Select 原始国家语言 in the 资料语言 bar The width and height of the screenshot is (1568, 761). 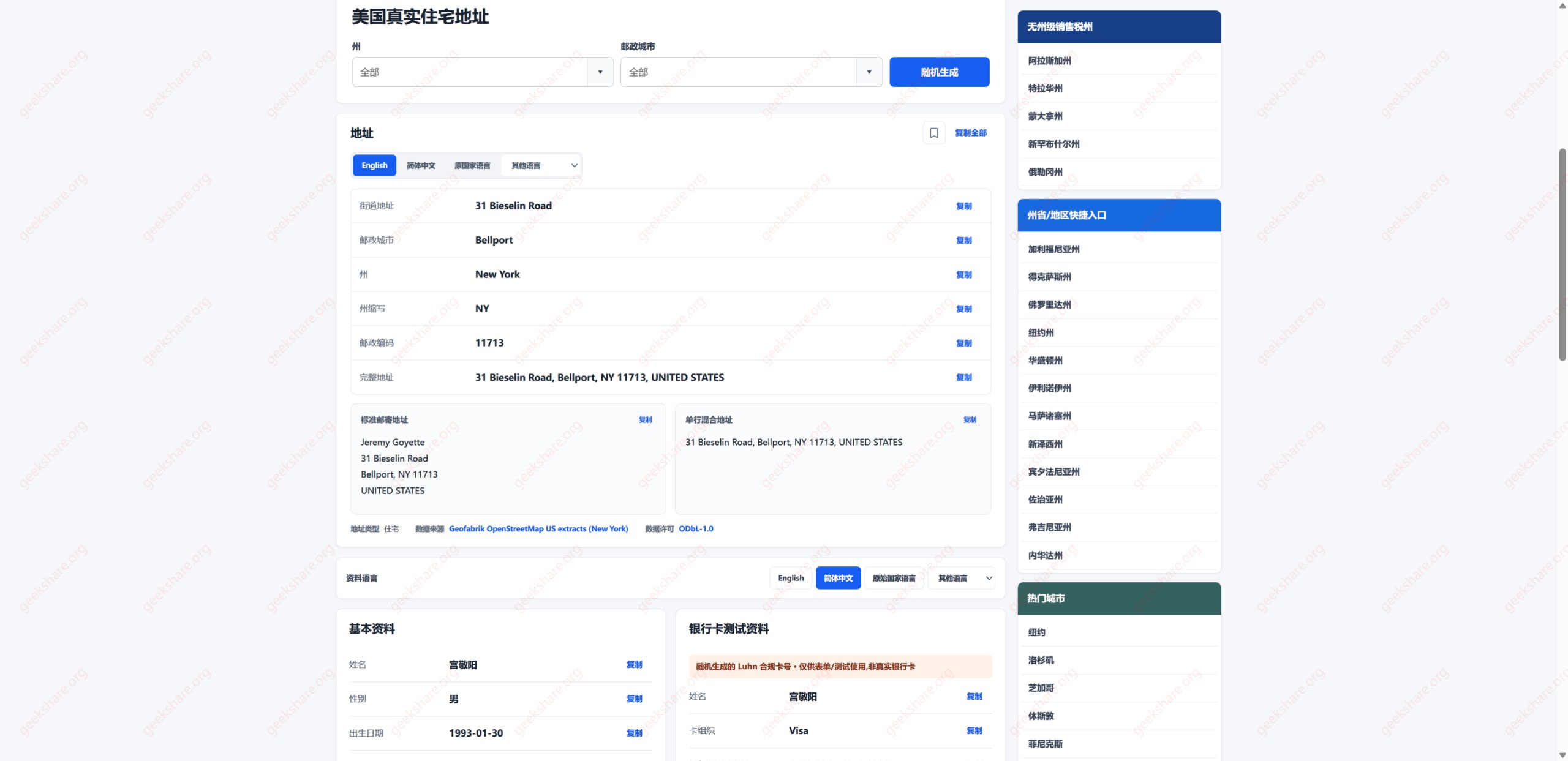point(894,578)
